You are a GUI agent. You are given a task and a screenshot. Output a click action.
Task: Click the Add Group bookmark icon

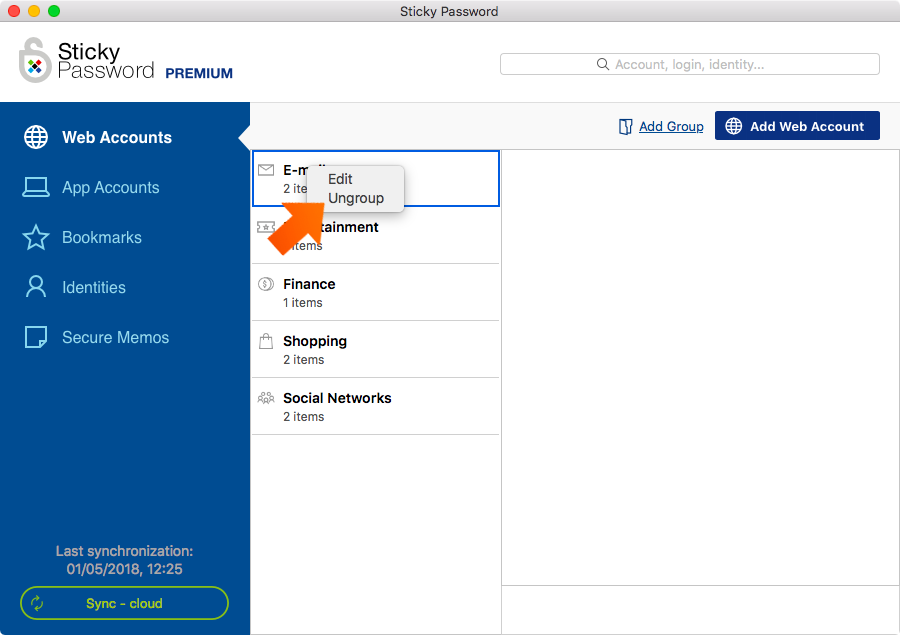tap(626, 126)
